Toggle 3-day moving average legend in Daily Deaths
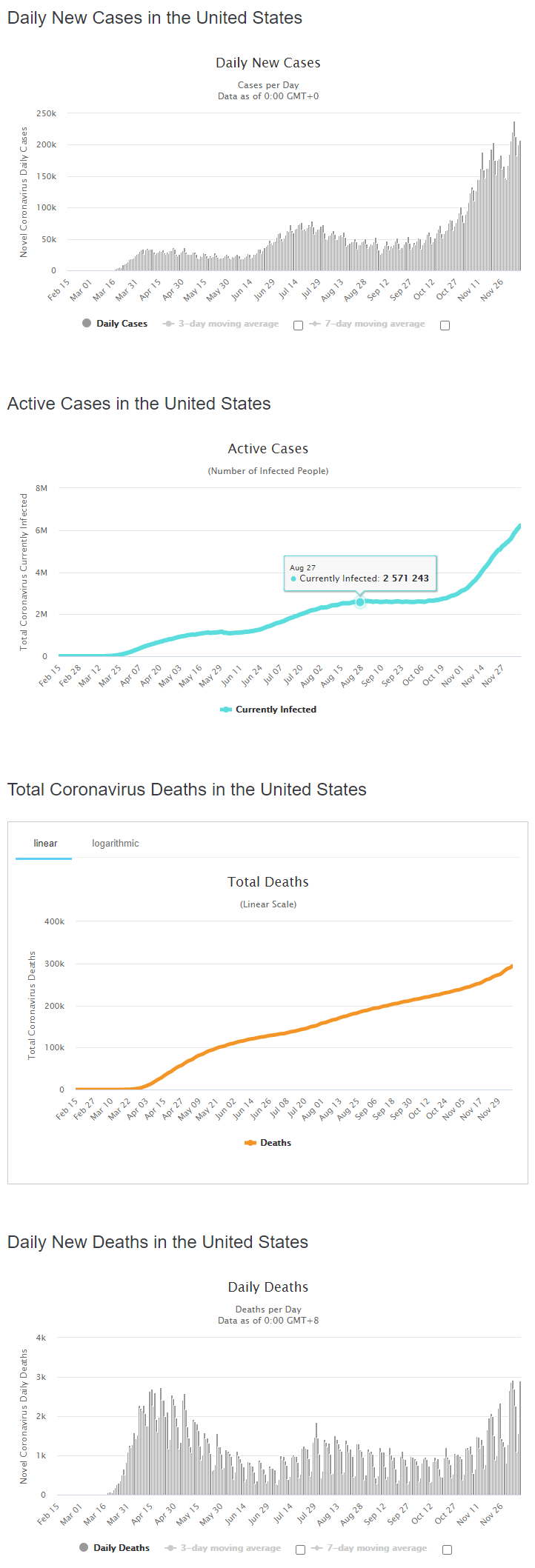The width and height of the screenshot is (535, 1568). pos(223,1548)
